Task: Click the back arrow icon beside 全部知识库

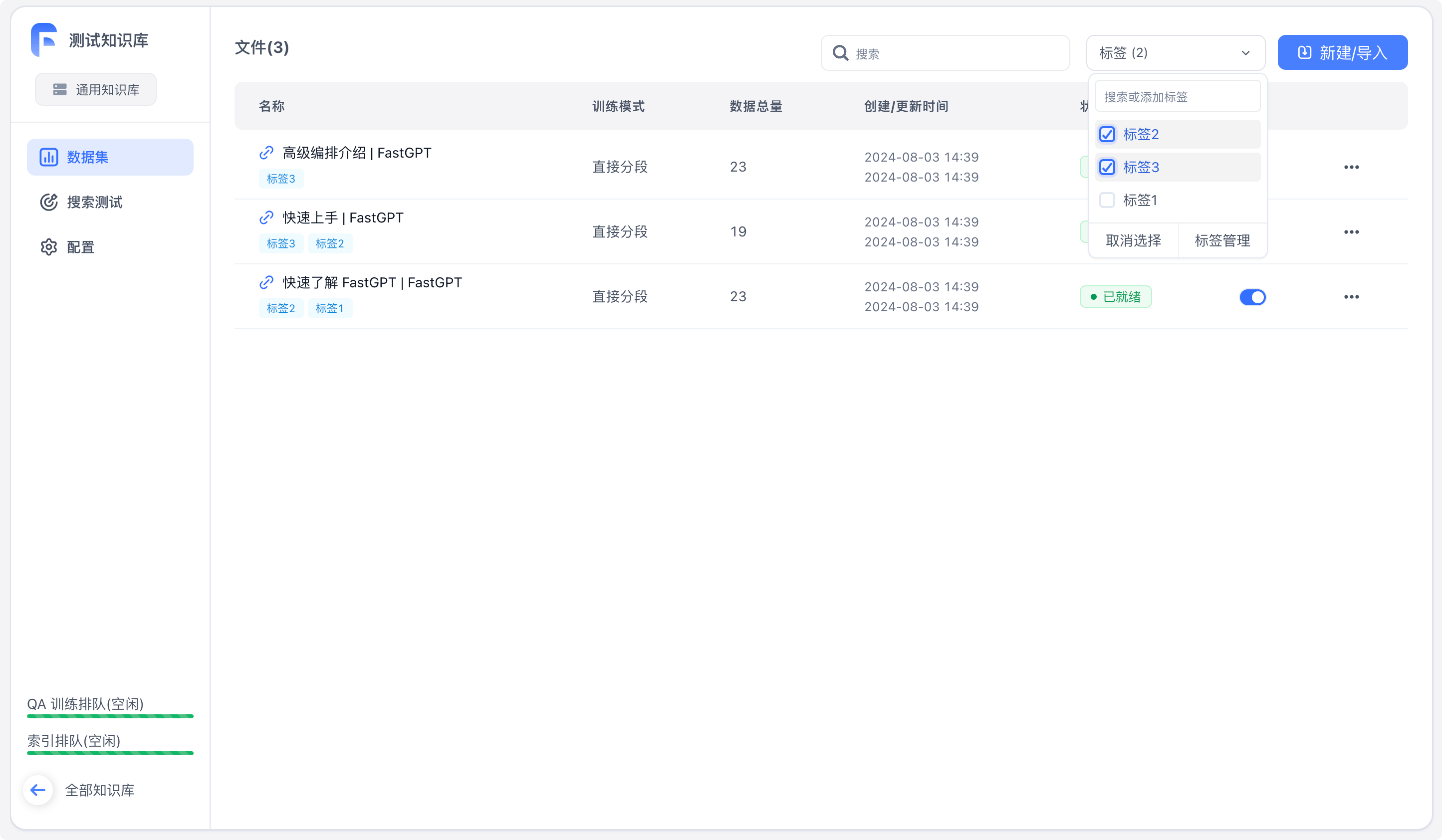Action: 38,790
